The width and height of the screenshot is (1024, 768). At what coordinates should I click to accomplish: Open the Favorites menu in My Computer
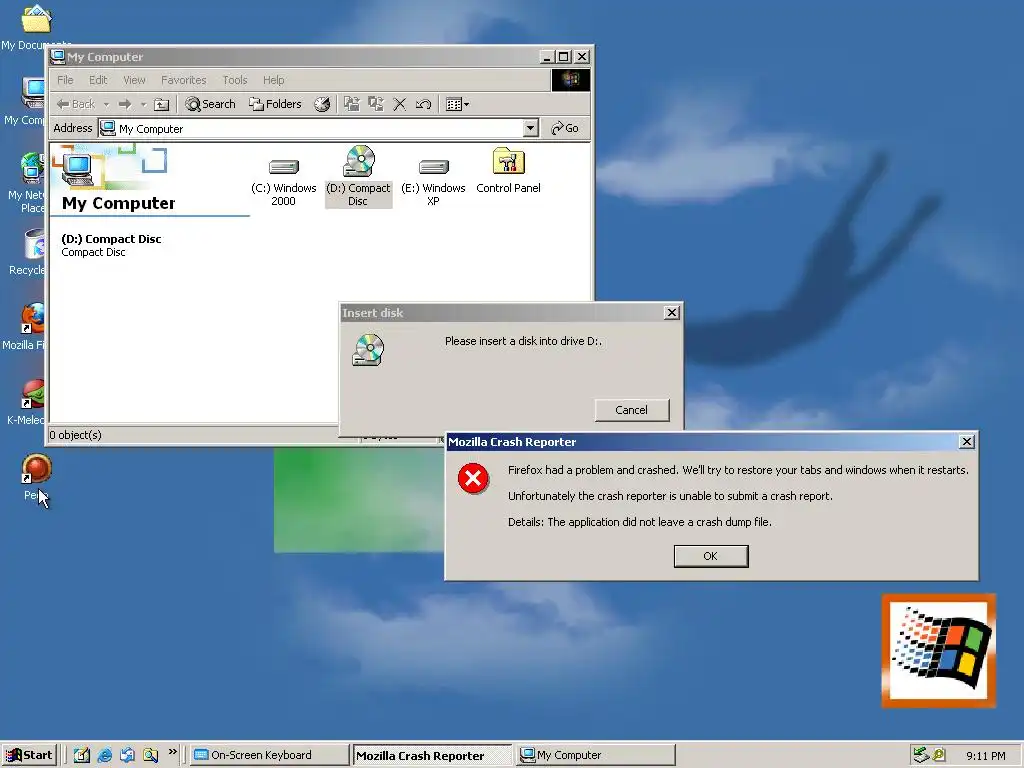(184, 80)
